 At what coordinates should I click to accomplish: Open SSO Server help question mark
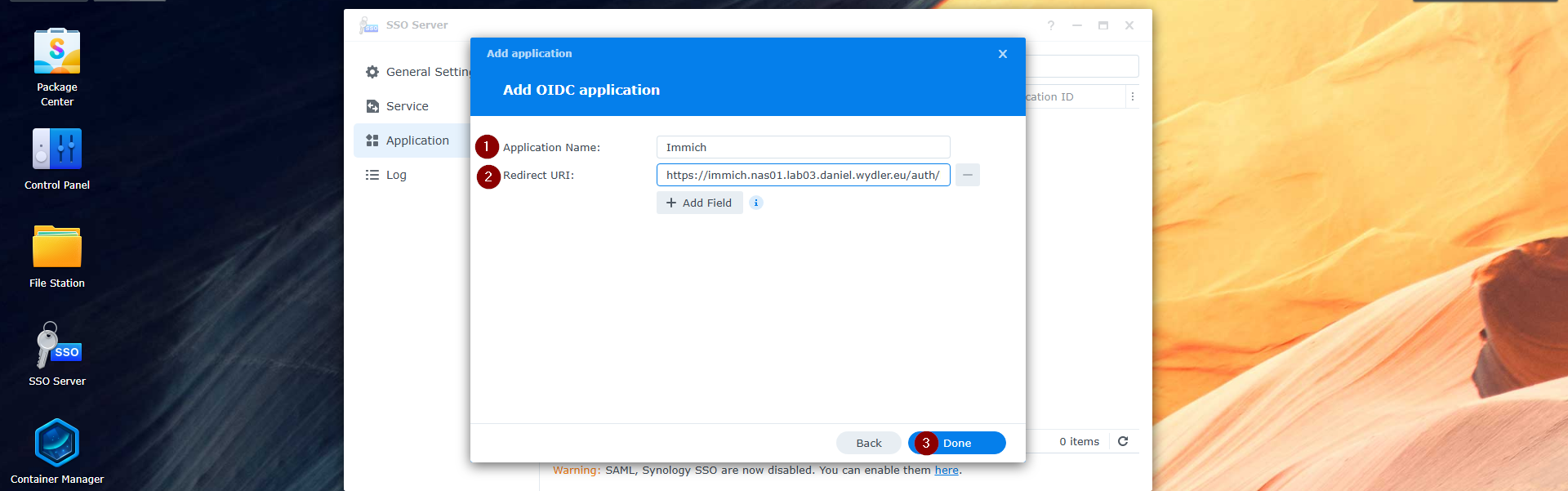[1051, 25]
